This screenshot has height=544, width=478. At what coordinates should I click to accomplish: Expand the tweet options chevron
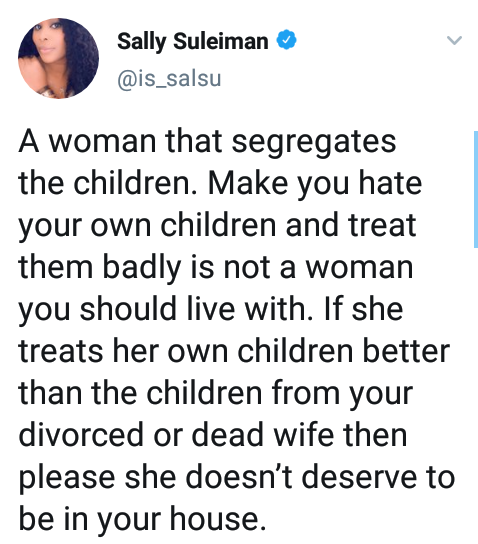click(x=454, y=40)
